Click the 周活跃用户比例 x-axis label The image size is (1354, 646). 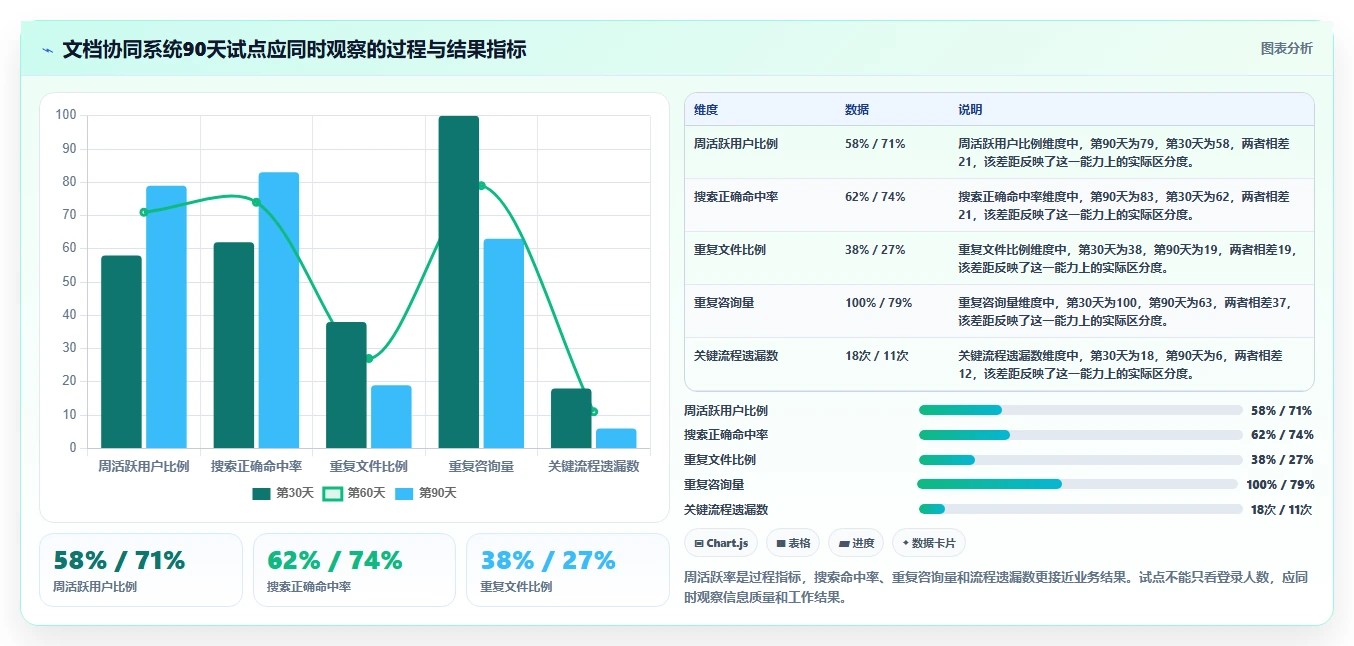click(x=144, y=466)
